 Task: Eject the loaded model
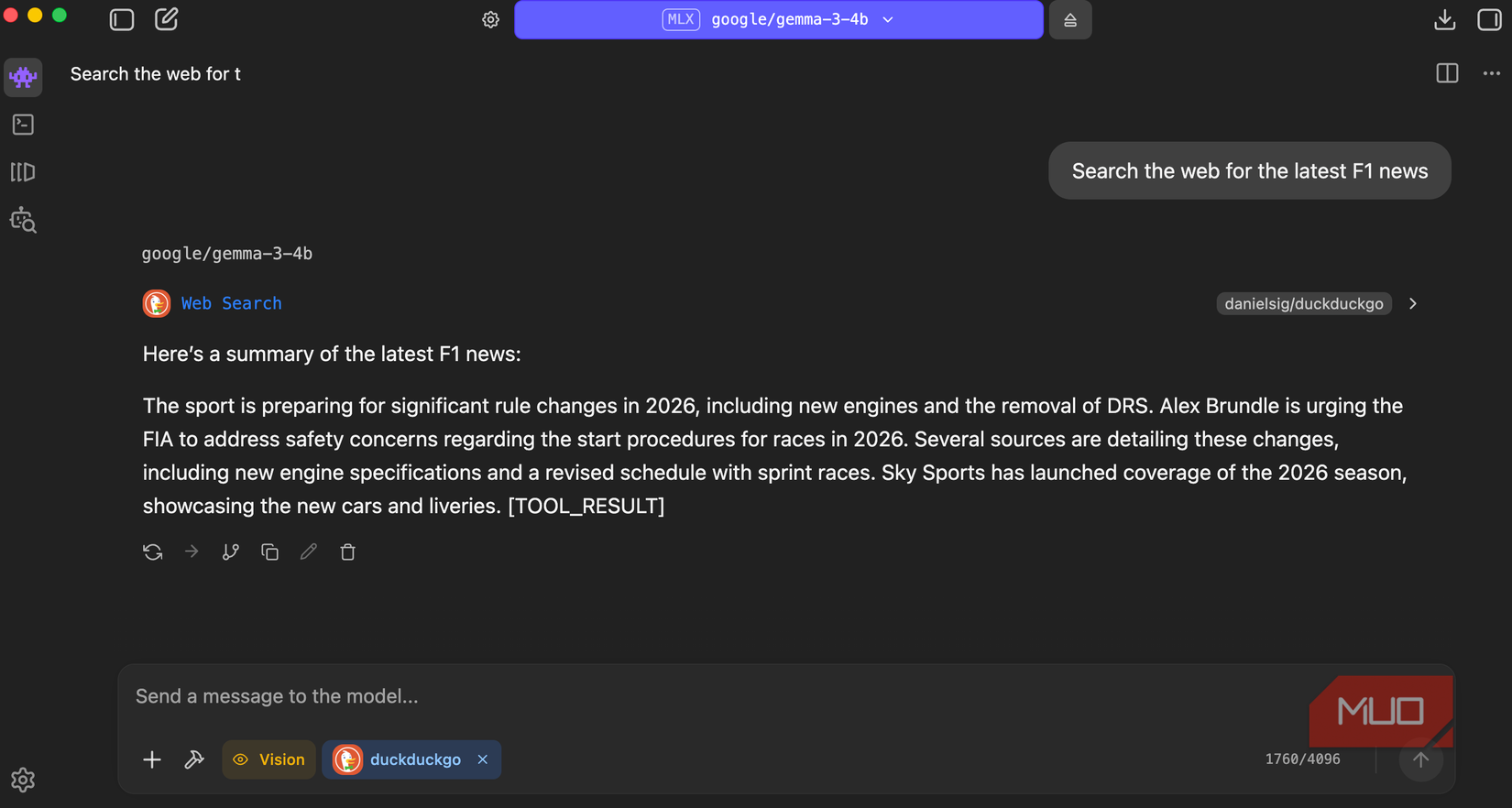1070,19
